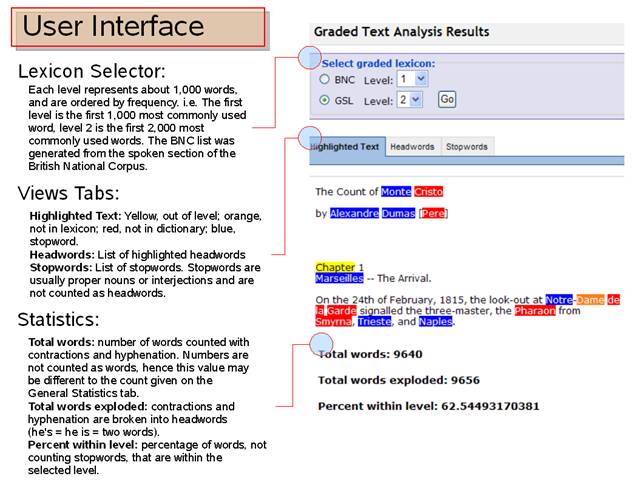Open the GSL Level dropdown

[410, 100]
